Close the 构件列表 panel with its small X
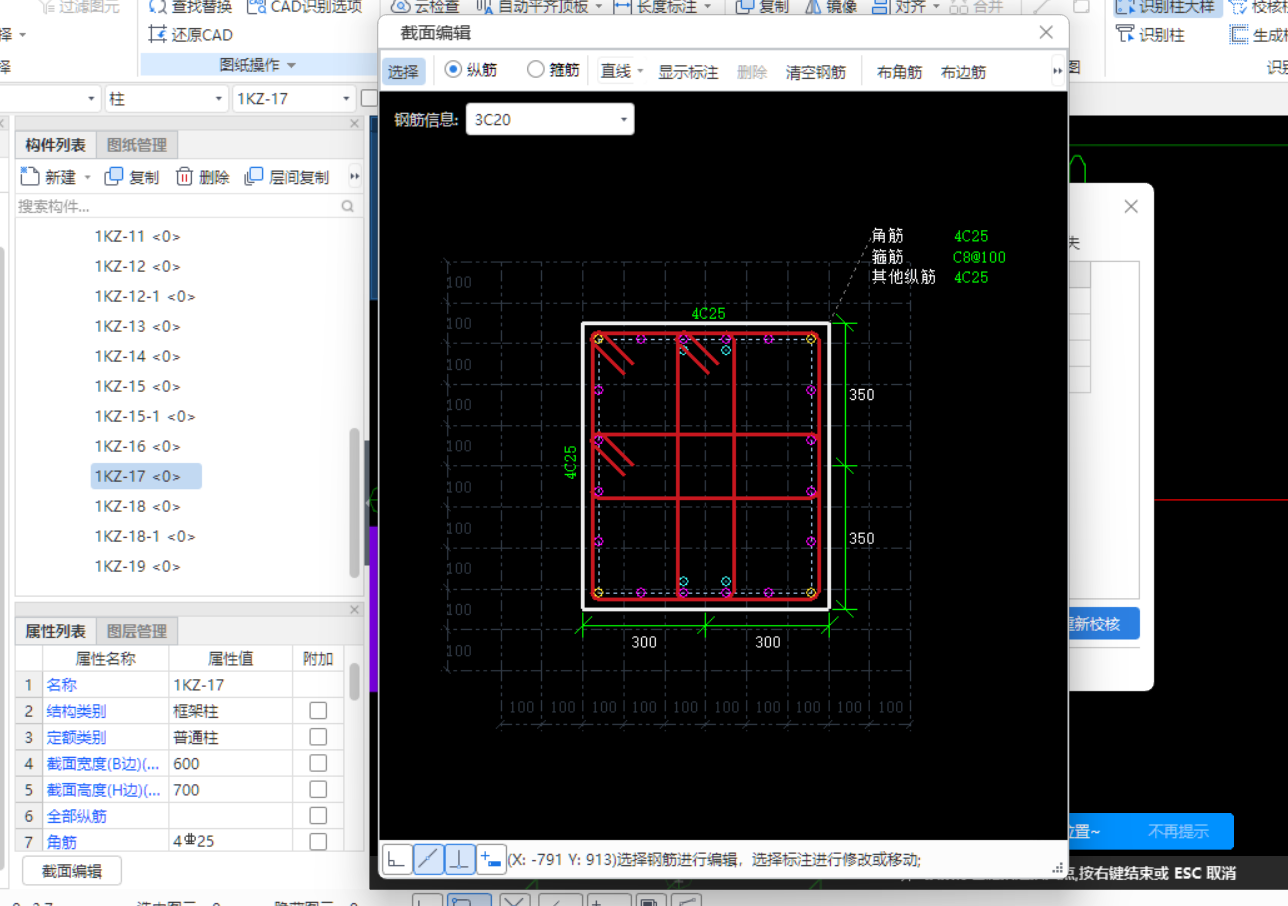Viewport: 1288px width, 906px height. point(354,123)
